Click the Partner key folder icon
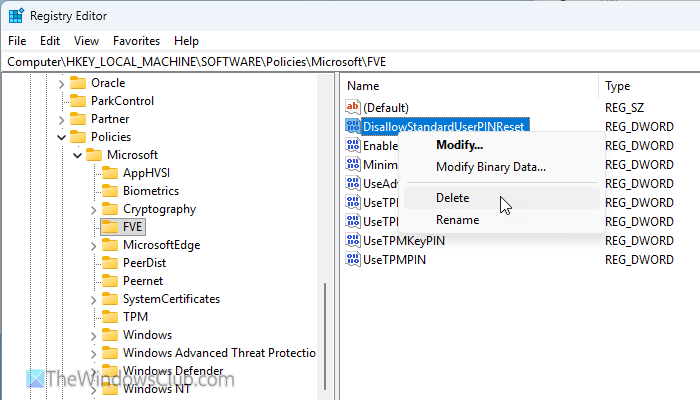 pos(78,119)
